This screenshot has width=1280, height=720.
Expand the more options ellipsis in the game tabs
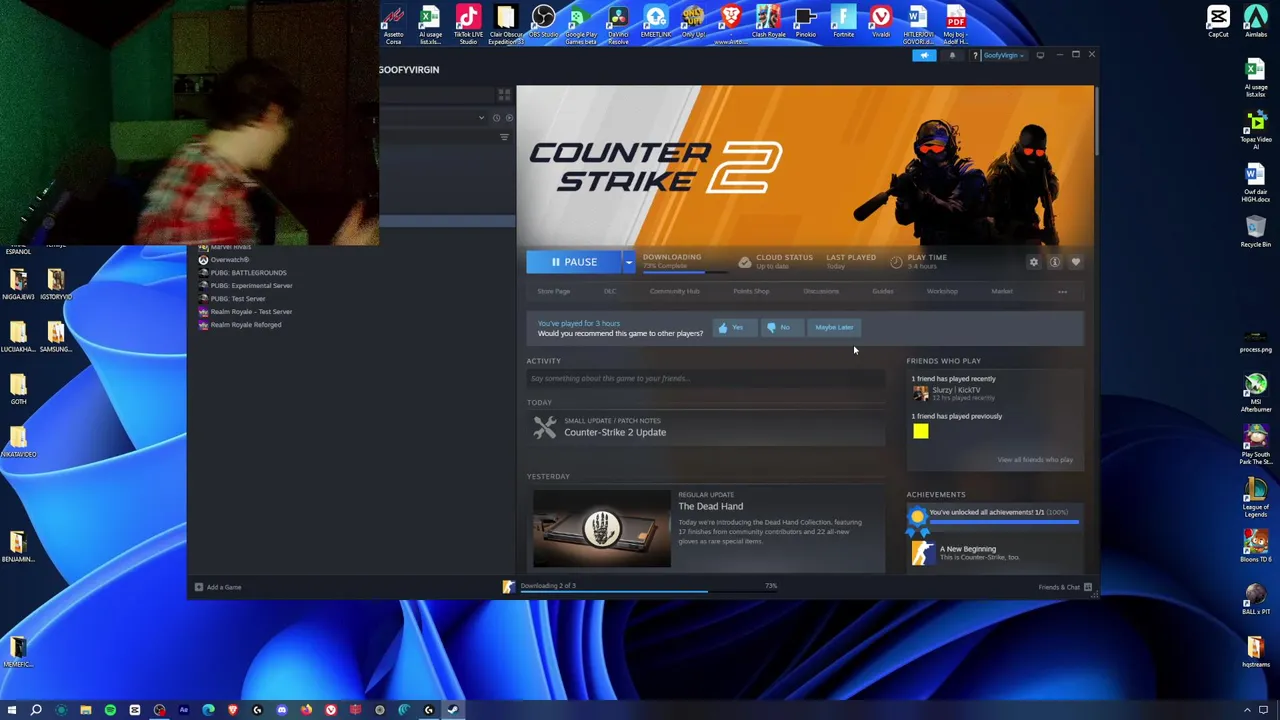1062,292
